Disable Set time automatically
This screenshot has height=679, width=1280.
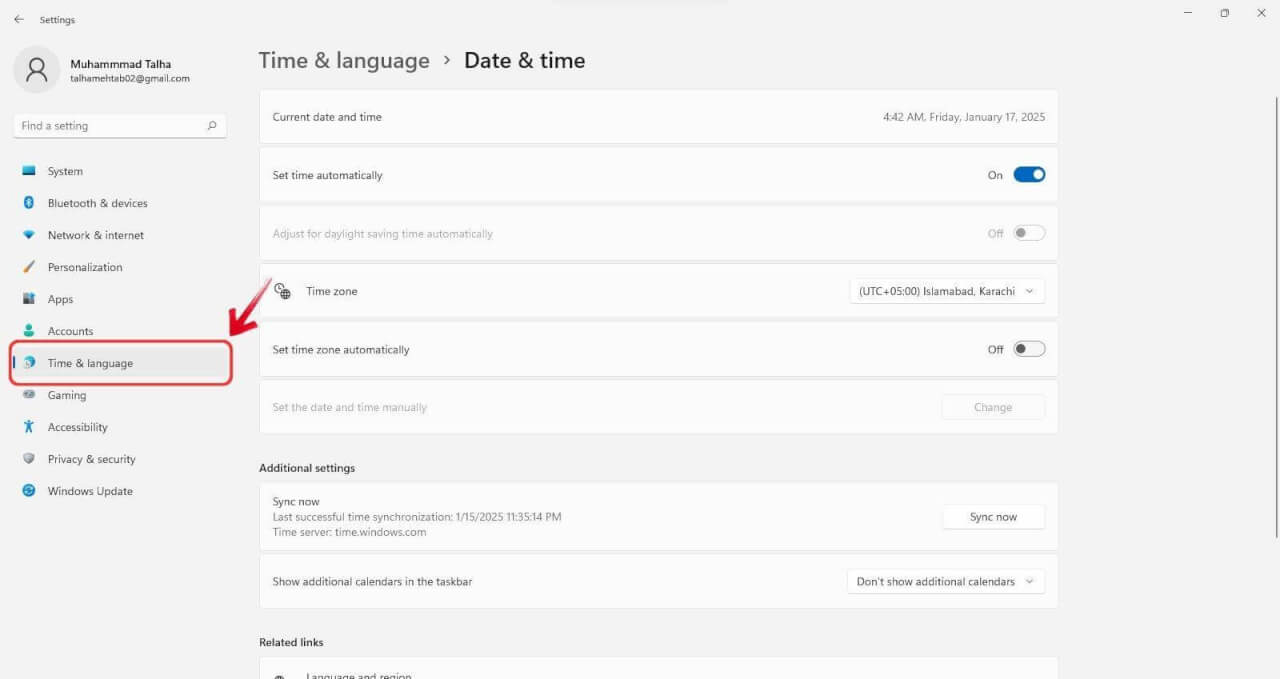click(1030, 174)
